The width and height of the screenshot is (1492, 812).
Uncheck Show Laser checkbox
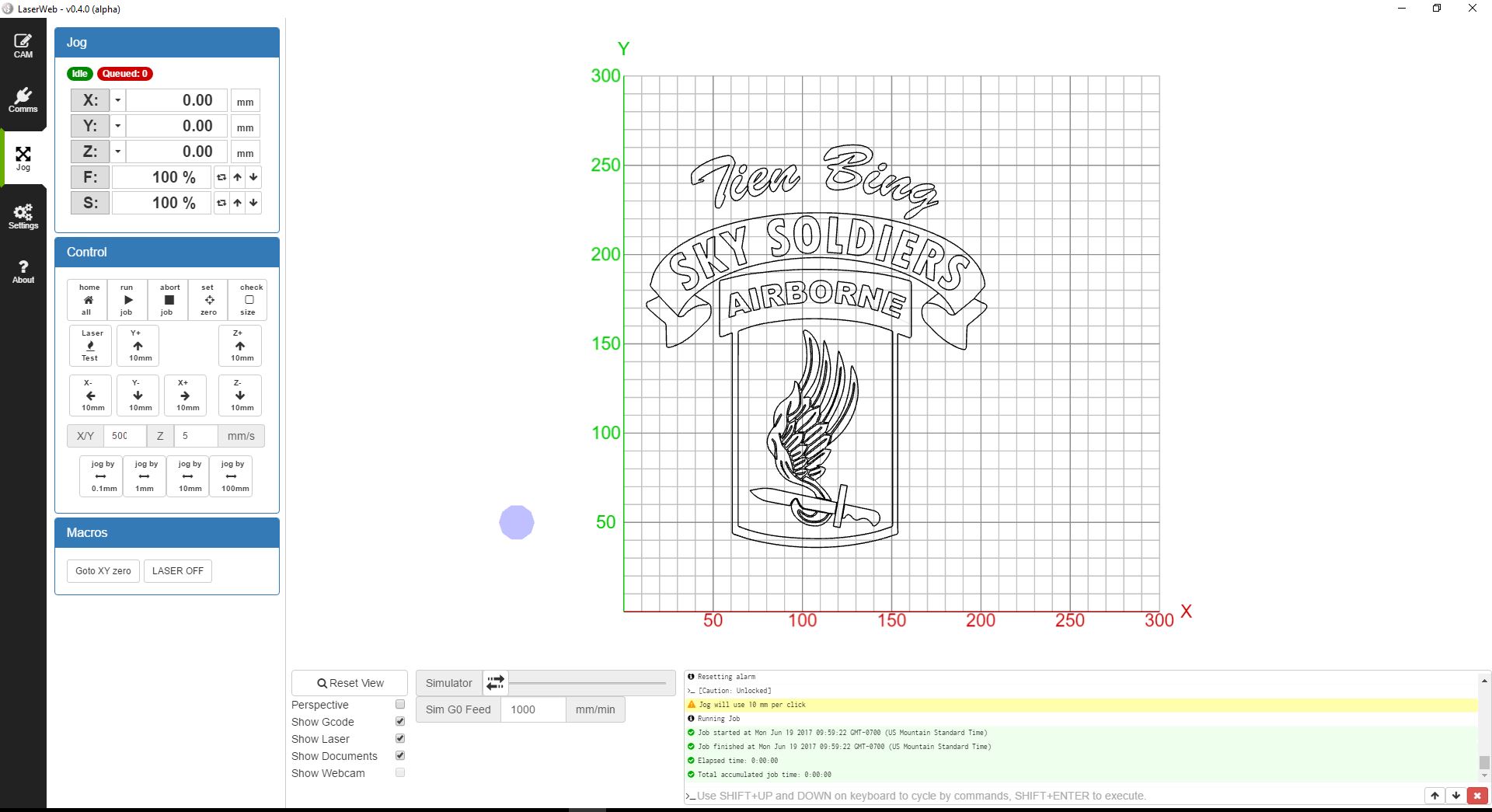coord(400,738)
